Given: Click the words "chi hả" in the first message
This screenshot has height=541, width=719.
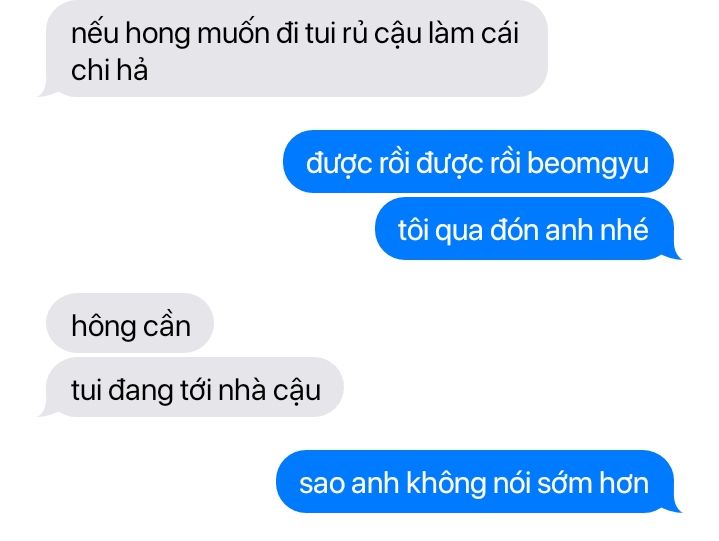Looking at the screenshot, I should click(x=109, y=70).
